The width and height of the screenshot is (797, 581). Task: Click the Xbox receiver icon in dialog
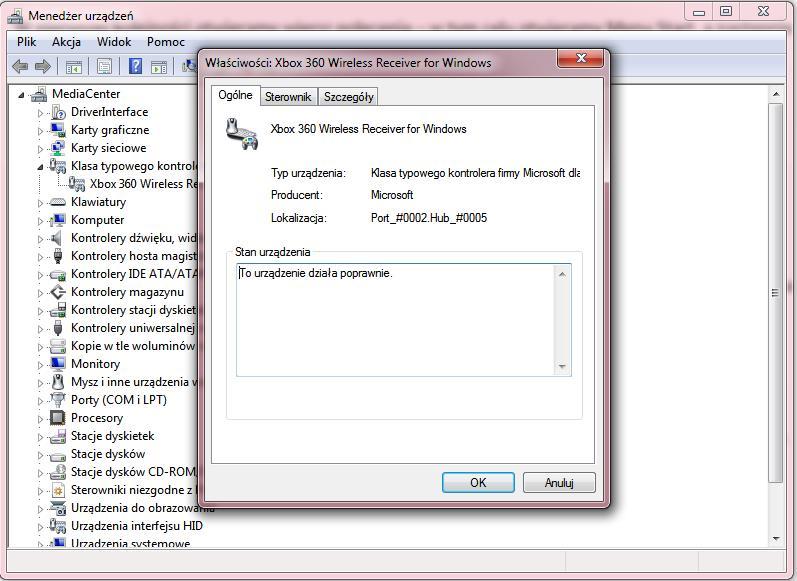(x=242, y=135)
